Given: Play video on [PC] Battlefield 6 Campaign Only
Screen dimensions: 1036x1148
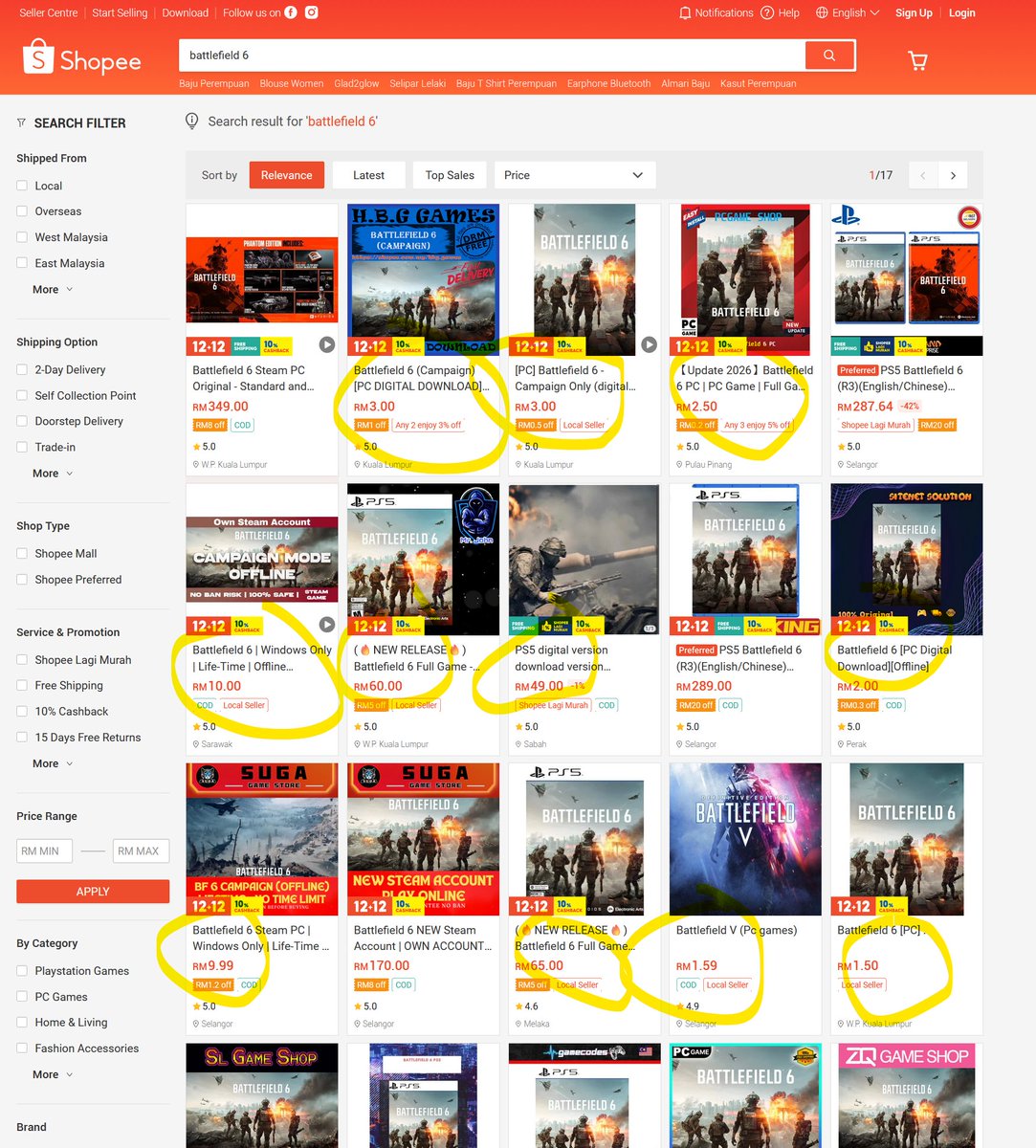Looking at the screenshot, I should (650, 344).
